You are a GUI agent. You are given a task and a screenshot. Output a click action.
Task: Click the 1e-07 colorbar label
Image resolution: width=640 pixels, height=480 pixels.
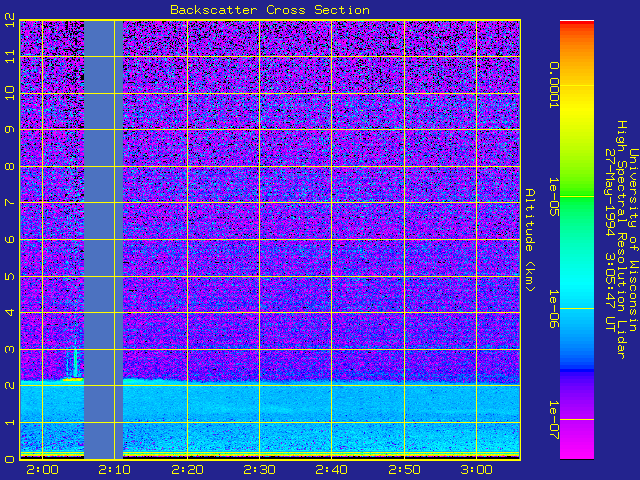coord(553,420)
